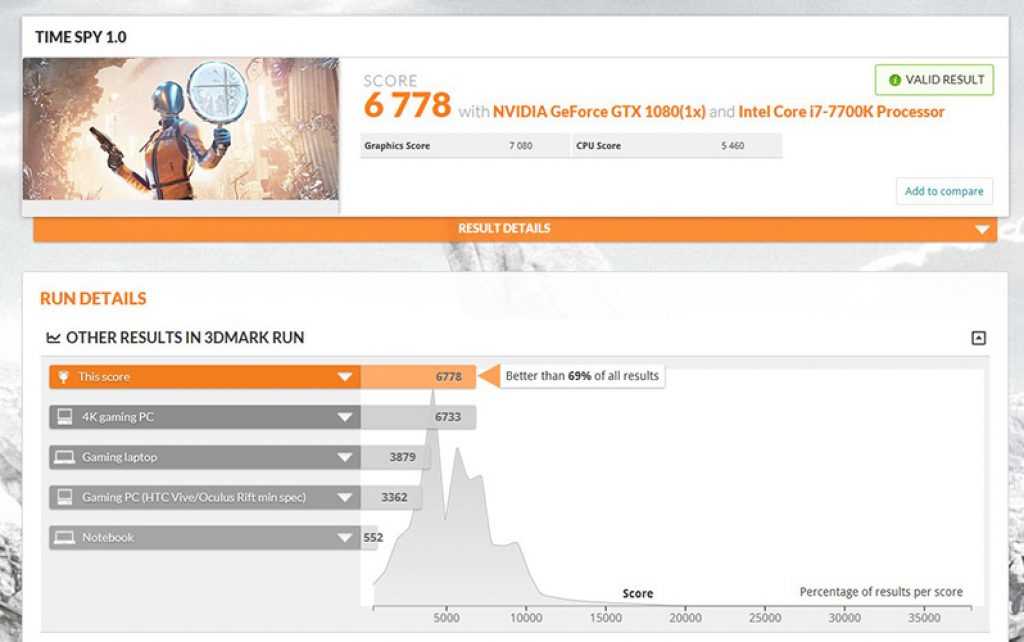Click the RUN DETAILS heading
1024x642 pixels.
(93, 298)
